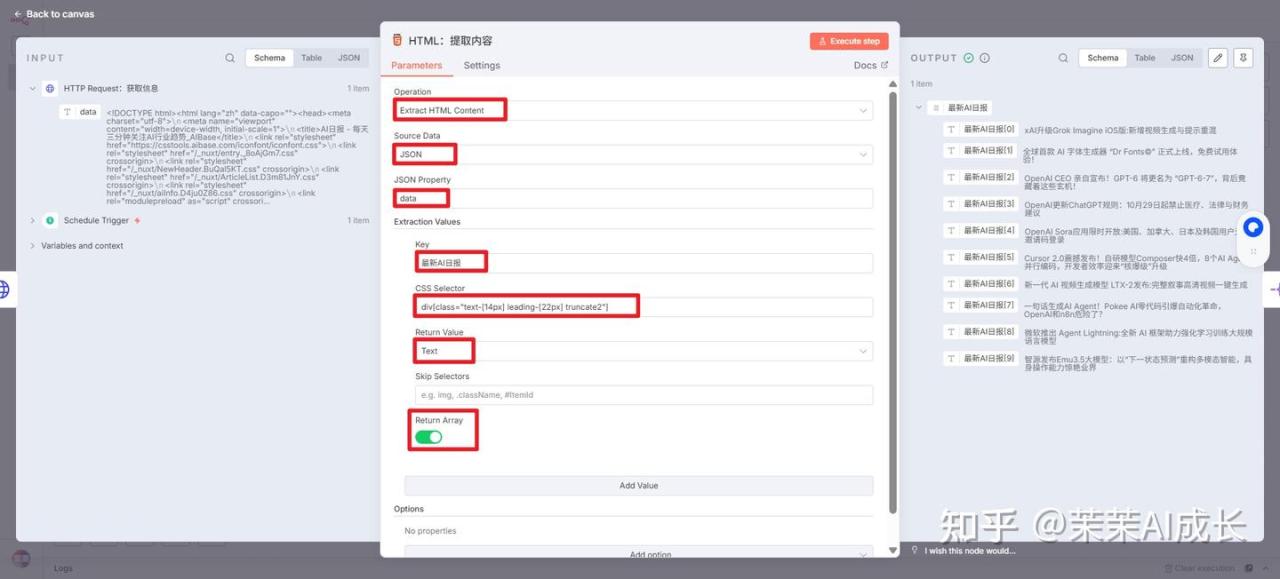Screen dimensions: 1280x579
Task: Click the HTML node icon in header
Action: [398, 41]
